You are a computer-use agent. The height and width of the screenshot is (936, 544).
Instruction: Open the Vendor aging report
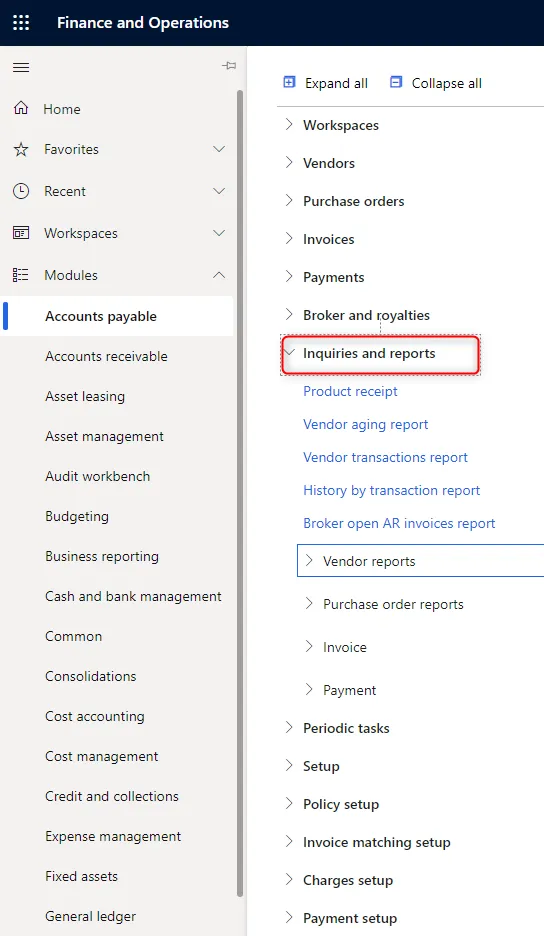(x=365, y=424)
